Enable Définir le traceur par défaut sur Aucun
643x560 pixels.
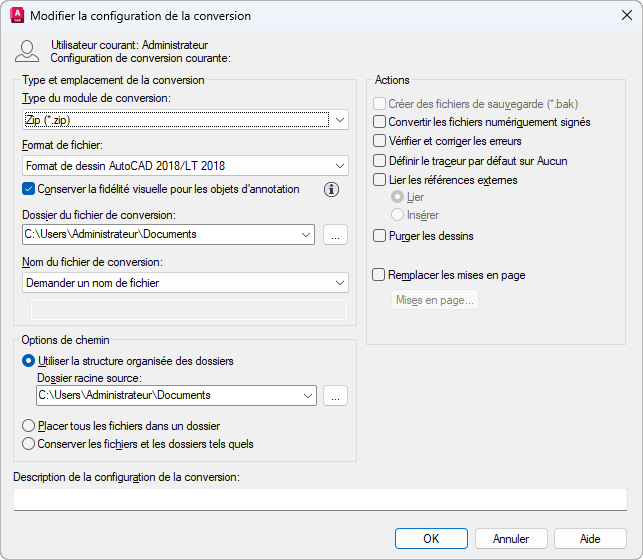[x=379, y=160]
